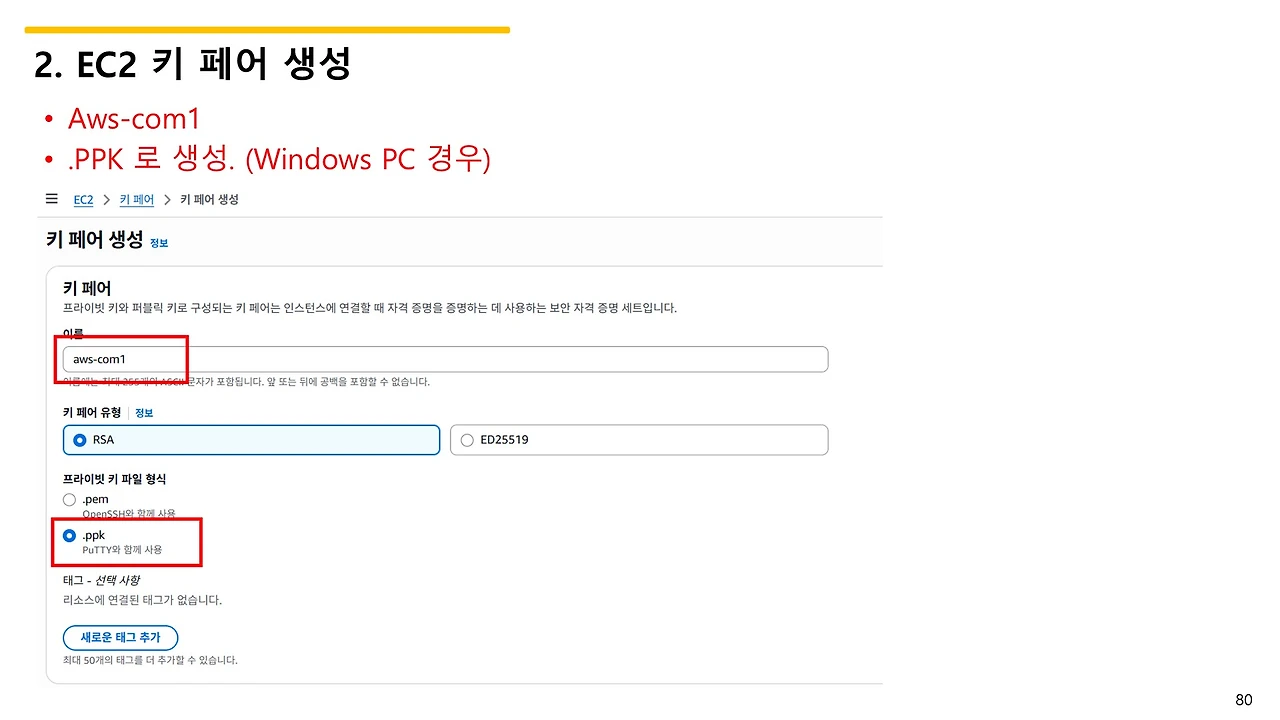
Task: Click the chevron after EC2 breadcrumb
Action: (x=106, y=200)
